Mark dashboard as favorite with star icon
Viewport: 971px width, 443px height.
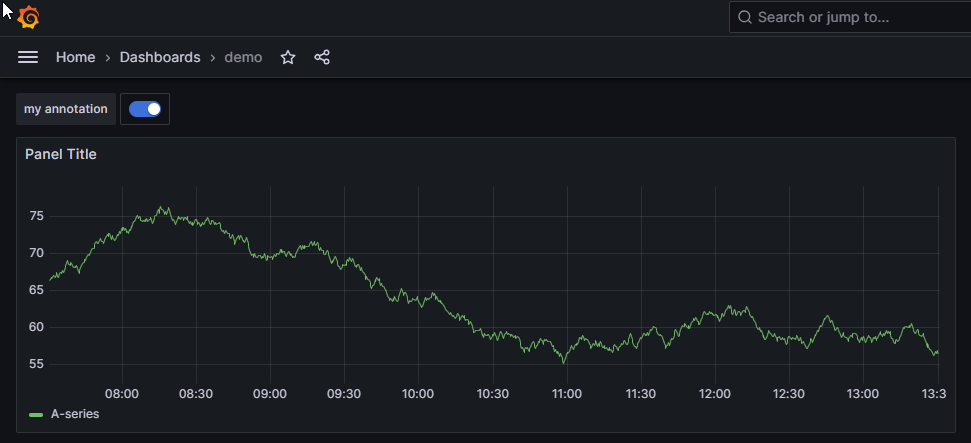click(288, 58)
